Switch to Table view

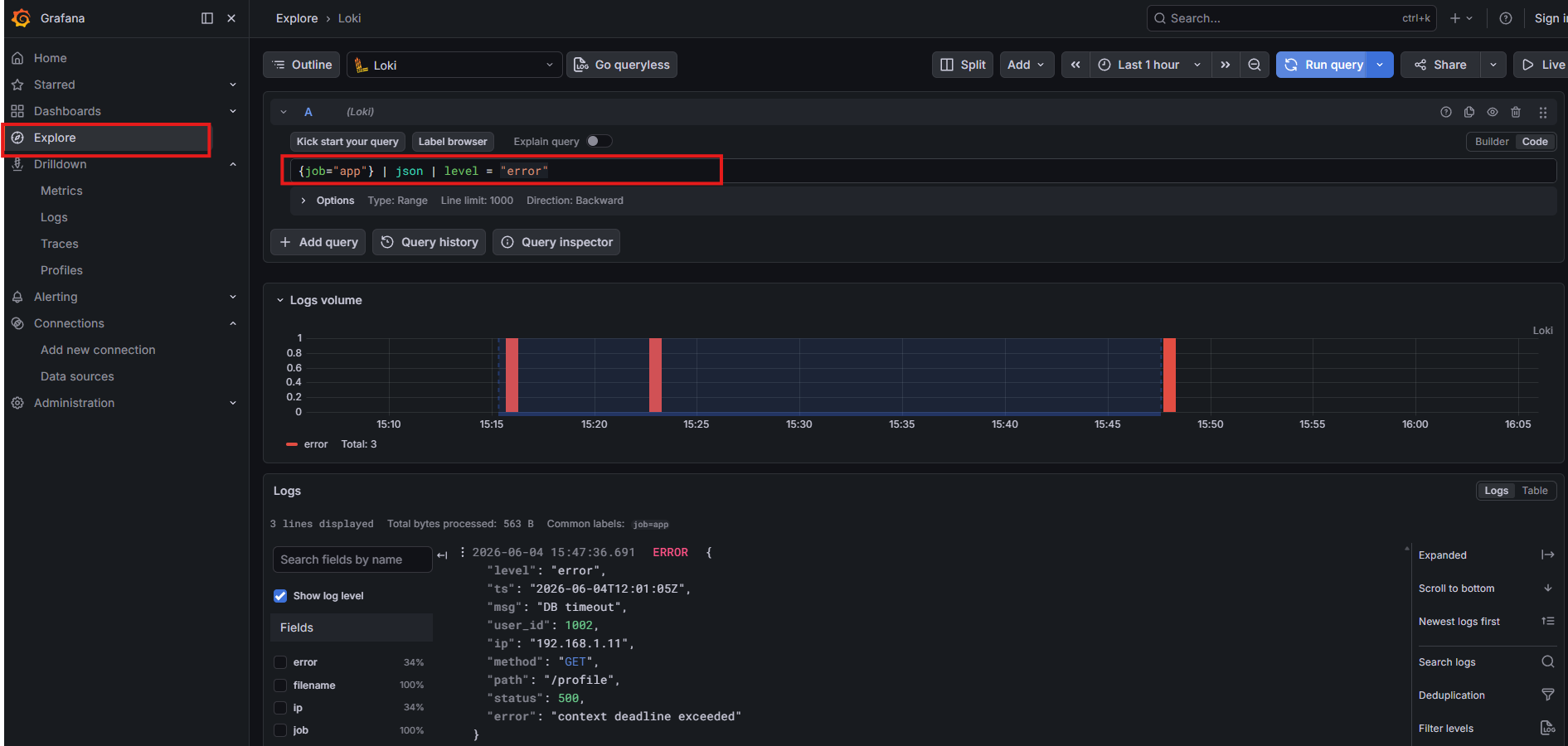[1535, 491]
